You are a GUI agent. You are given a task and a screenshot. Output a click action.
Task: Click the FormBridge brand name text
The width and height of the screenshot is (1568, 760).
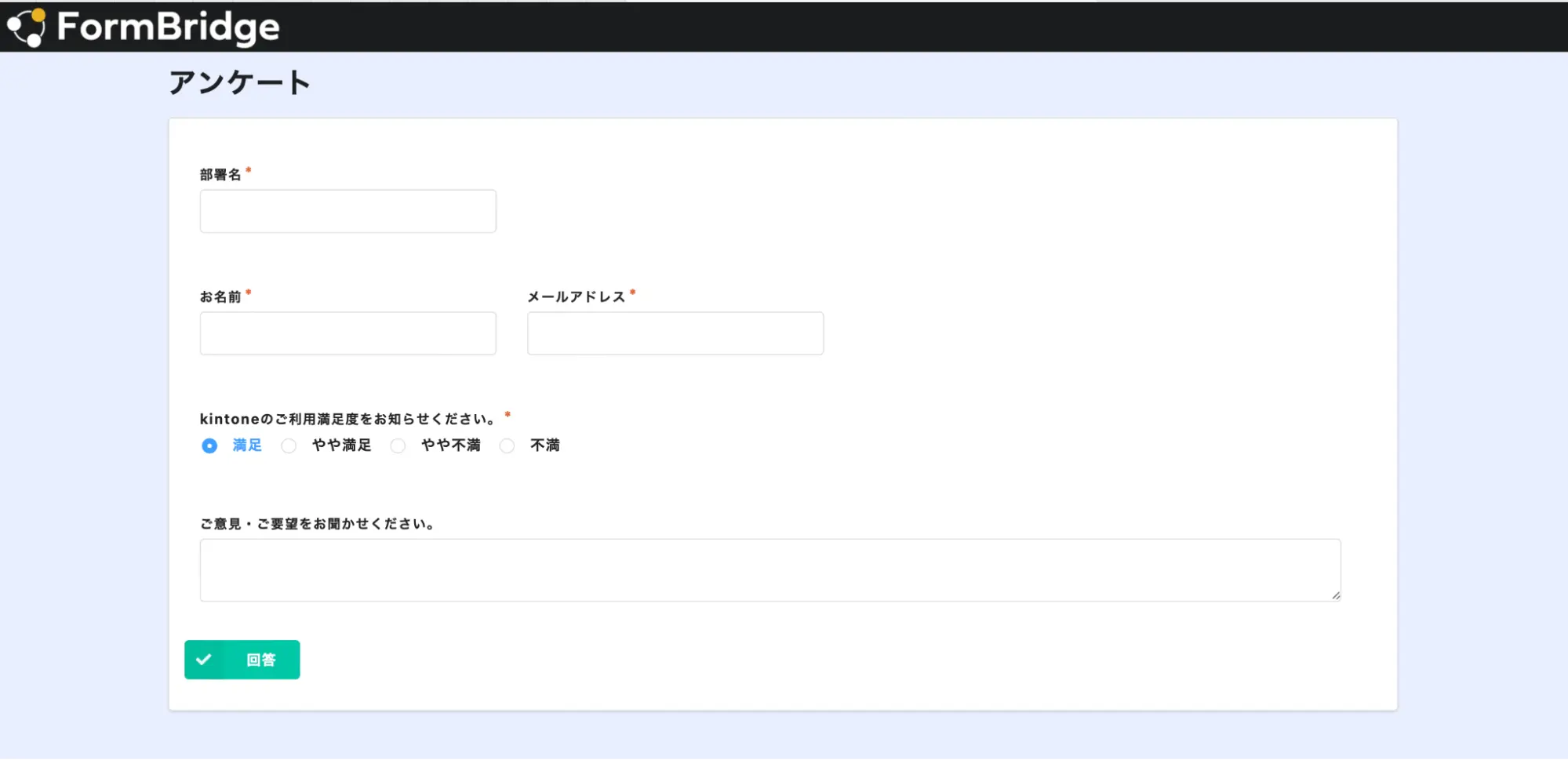tap(168, 27)
